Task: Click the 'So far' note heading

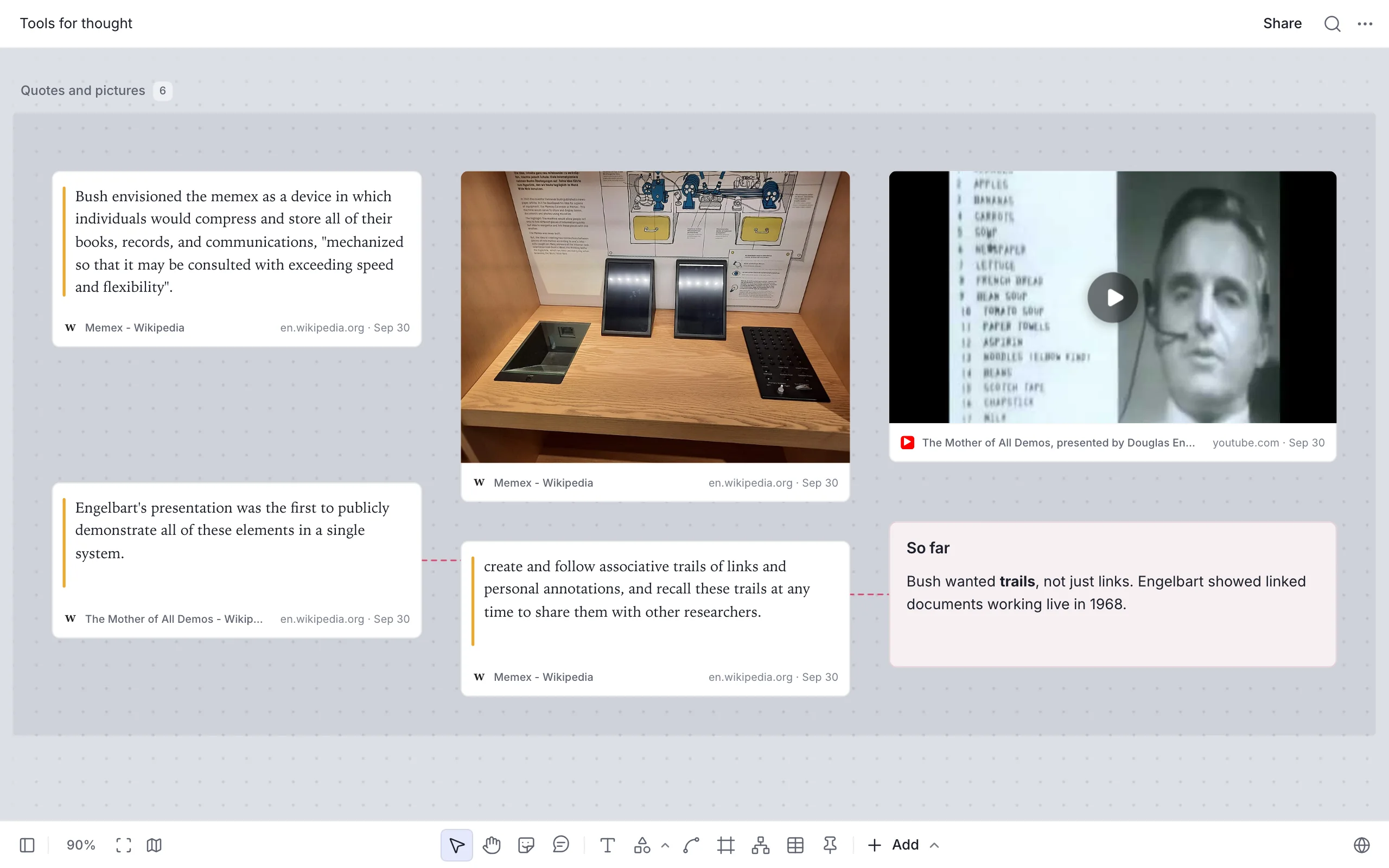Action: pyautogui.click(x=927, y=548)
